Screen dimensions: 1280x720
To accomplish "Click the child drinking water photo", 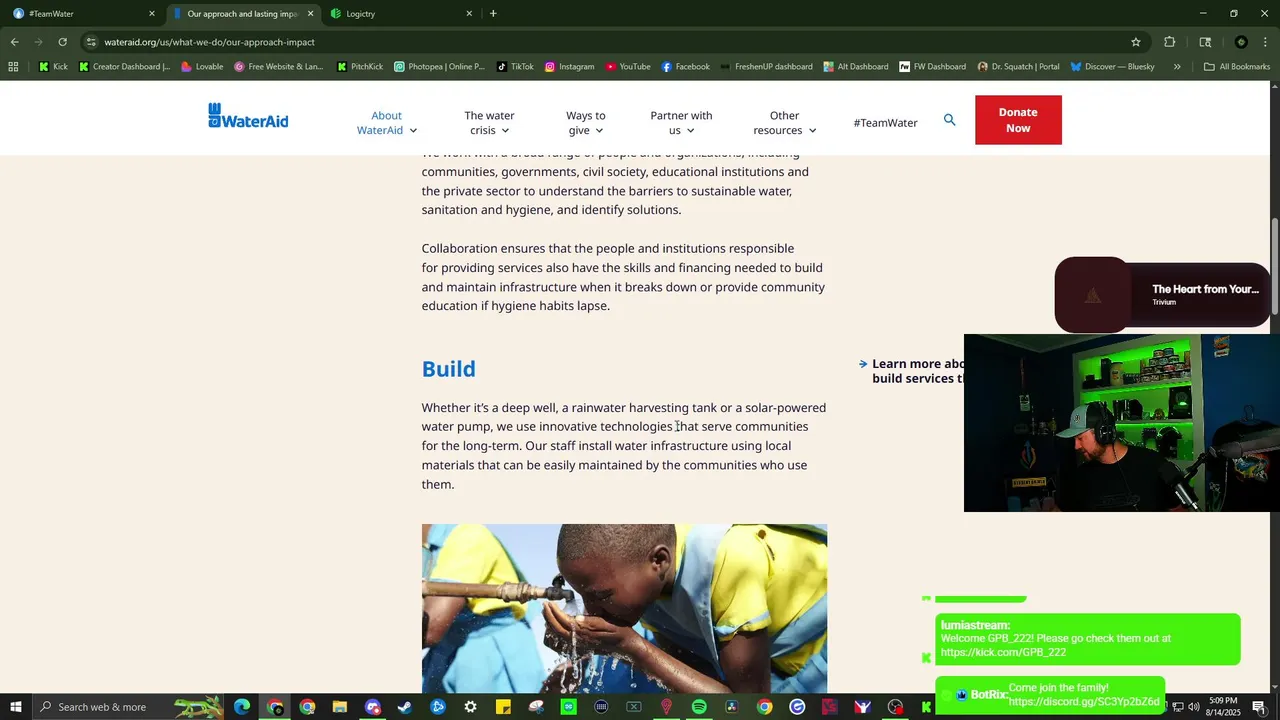I will click(624, 608).
